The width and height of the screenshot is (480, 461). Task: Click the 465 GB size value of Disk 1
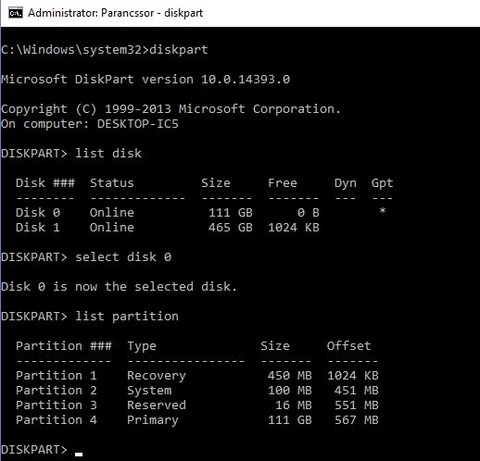coord(230,228)
